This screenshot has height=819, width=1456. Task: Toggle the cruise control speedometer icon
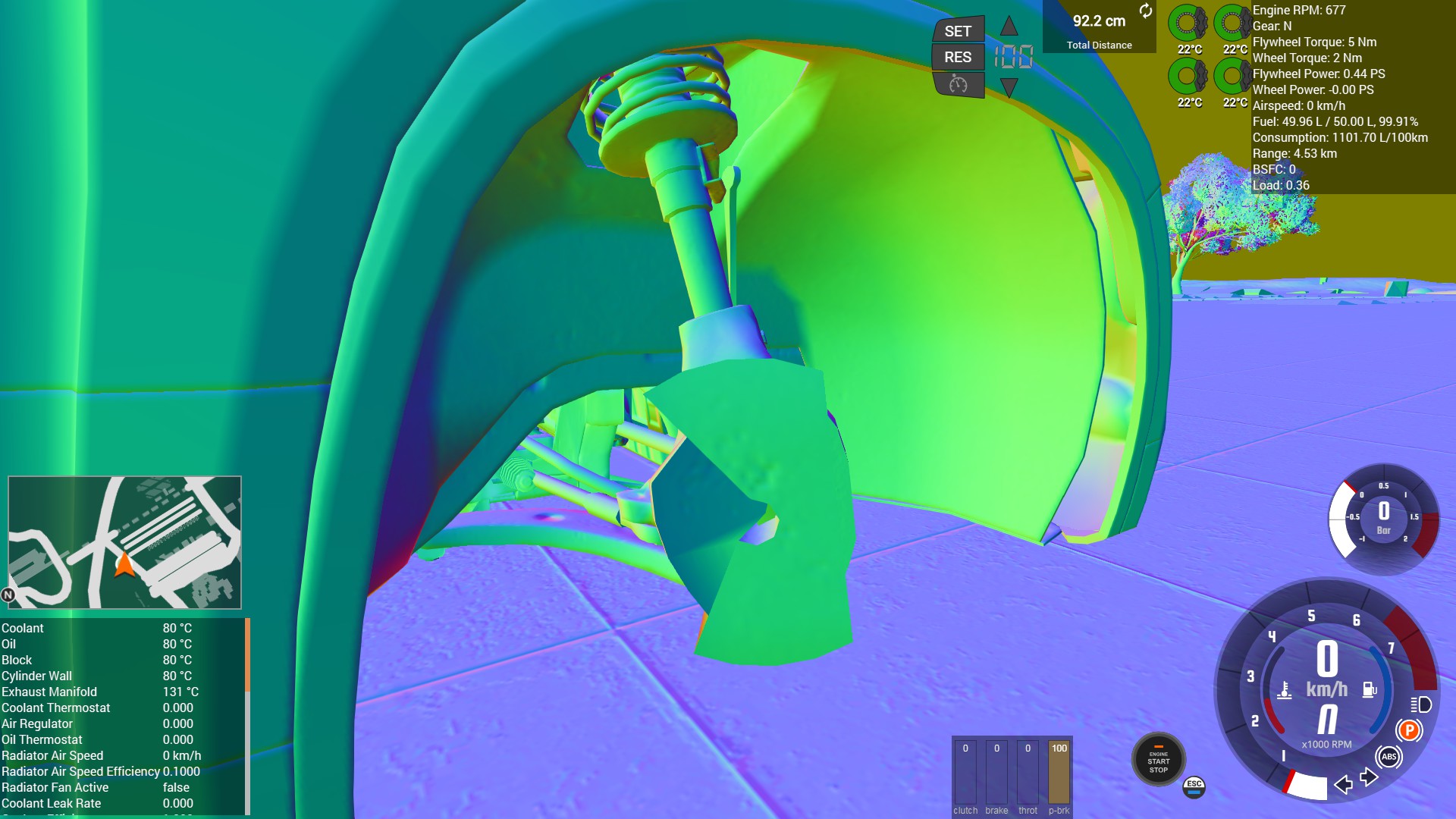(958, 84)
